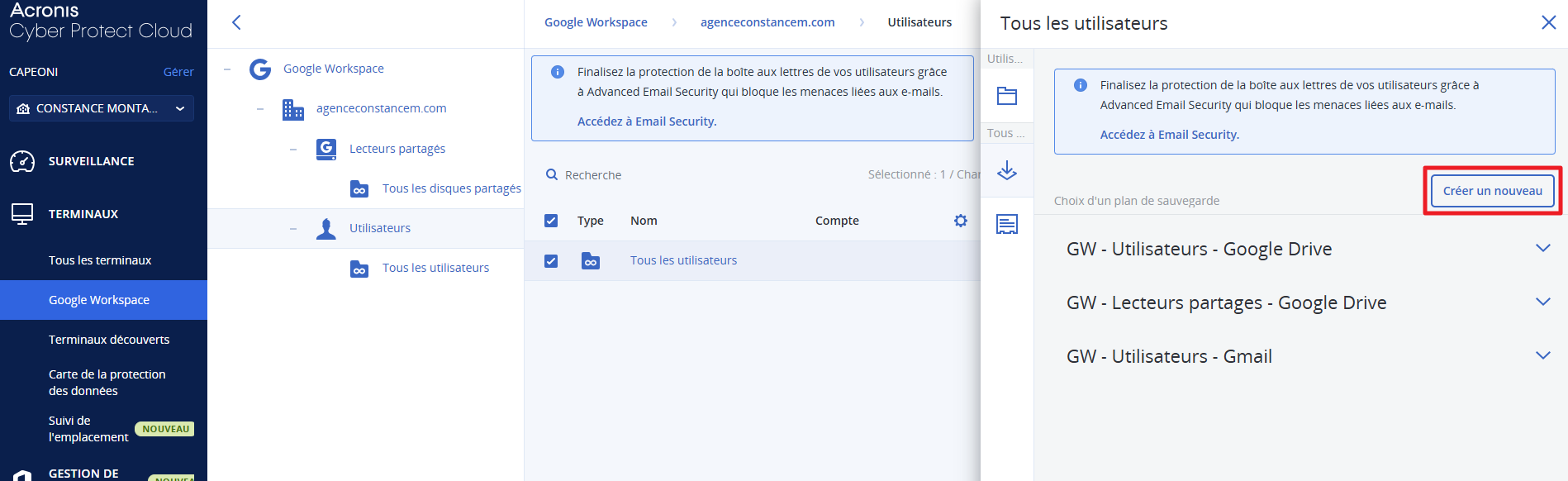Open GESTION DE menu section
This screenshot has height=481, width=1568.
(83, 474)
